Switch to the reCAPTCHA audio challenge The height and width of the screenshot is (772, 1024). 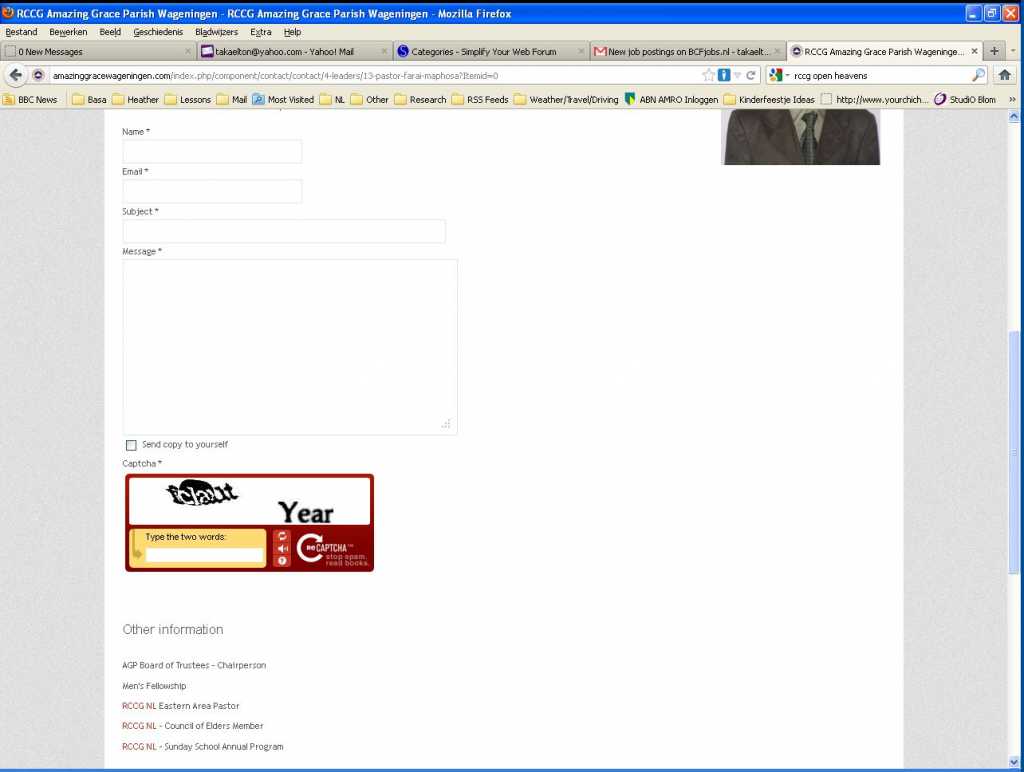point(282,548)
